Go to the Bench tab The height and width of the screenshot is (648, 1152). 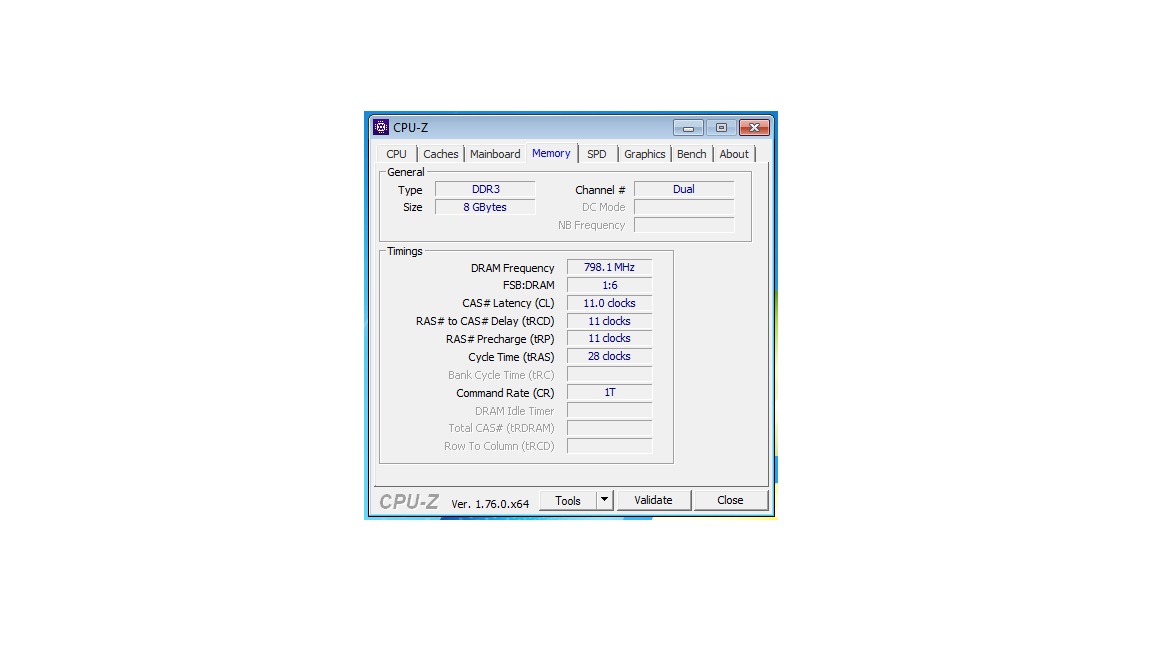pyautogui.click(x=691, y=154)
